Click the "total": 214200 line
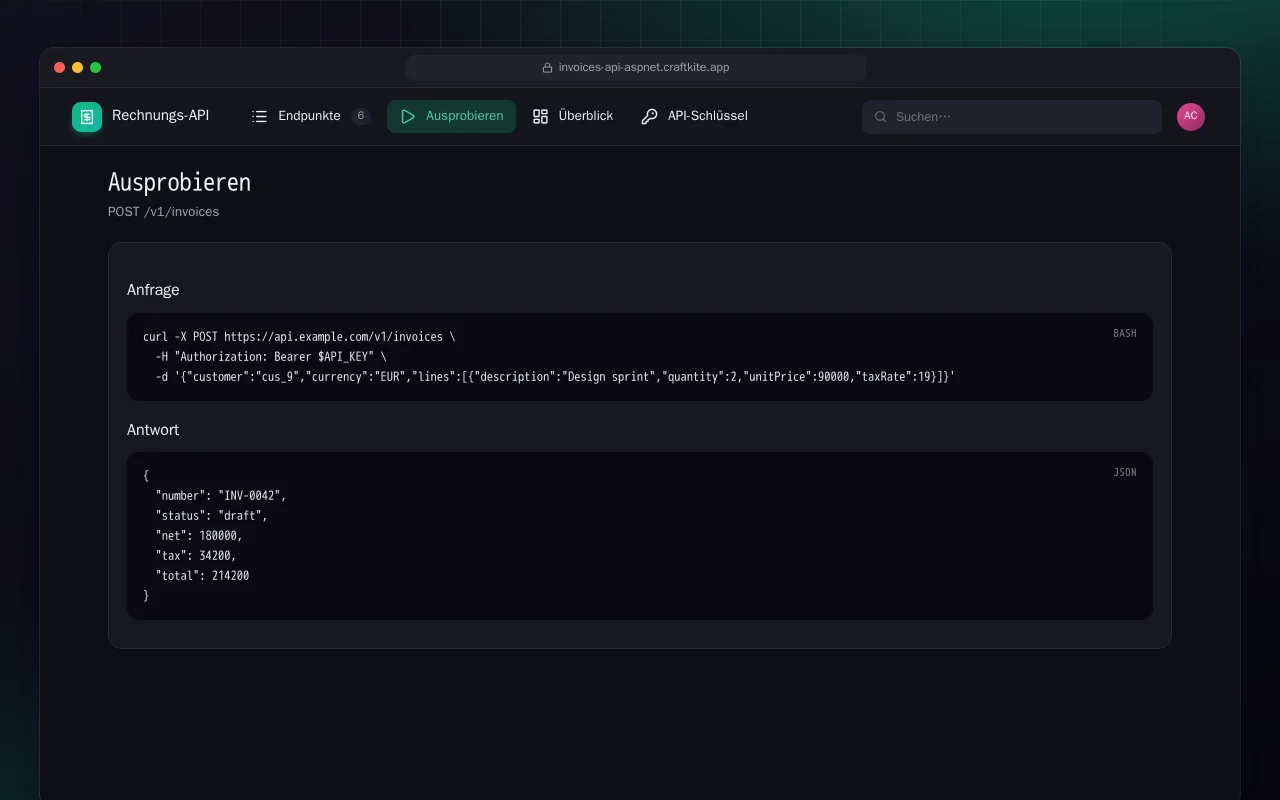 point(202,576)
